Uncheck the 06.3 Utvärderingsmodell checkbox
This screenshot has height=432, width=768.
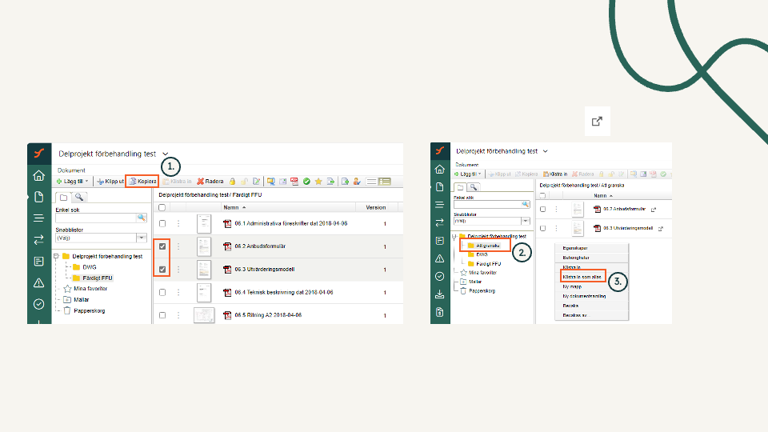(162, 269)
